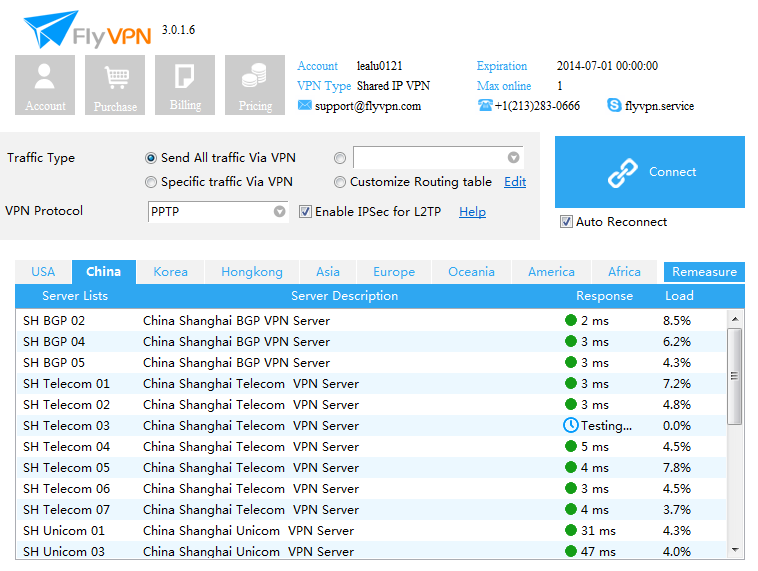
Task: Click the Connect button
Action: (x=650, y=172)
